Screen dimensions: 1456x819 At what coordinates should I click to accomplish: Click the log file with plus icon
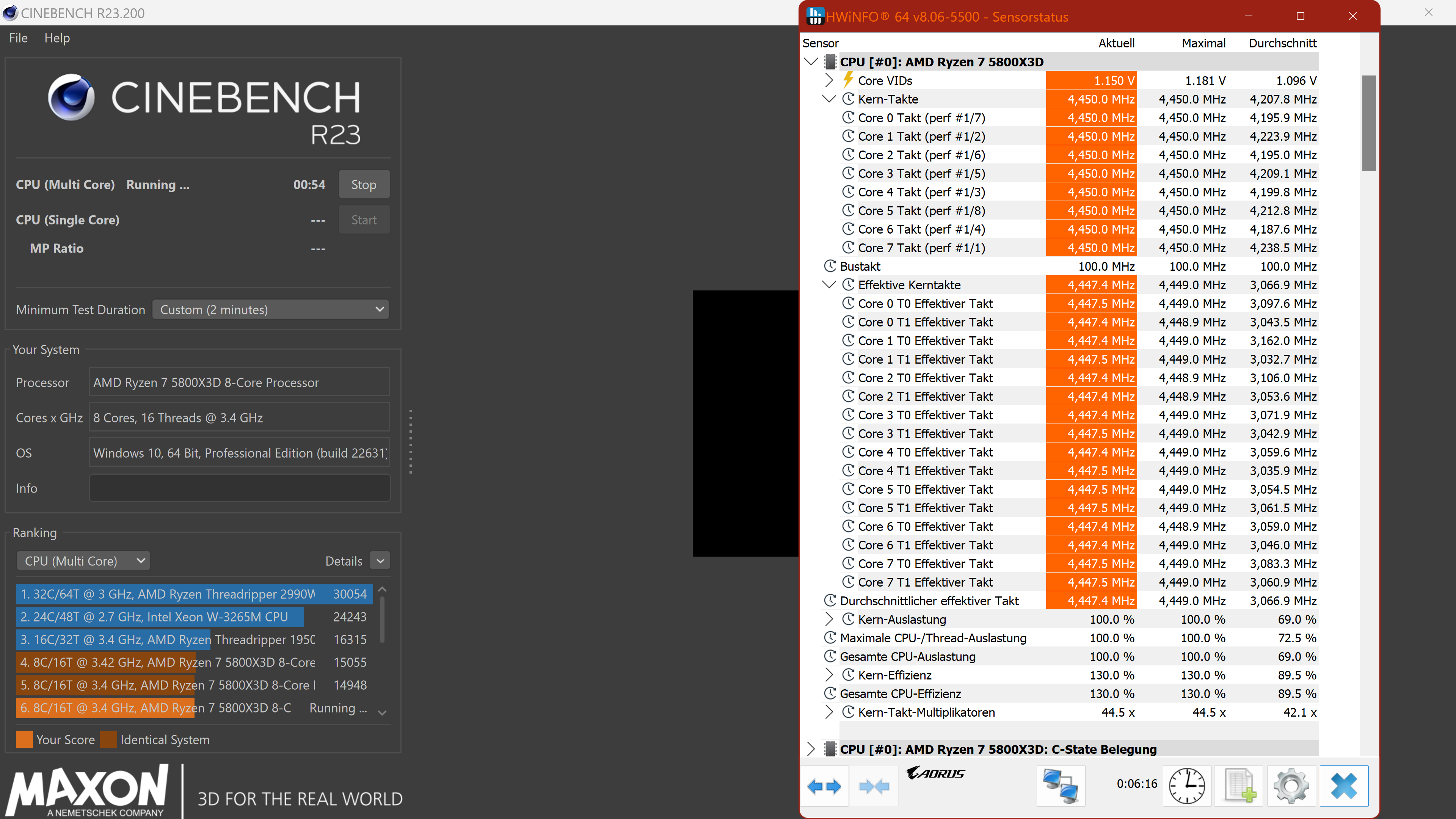[1239, 786]
